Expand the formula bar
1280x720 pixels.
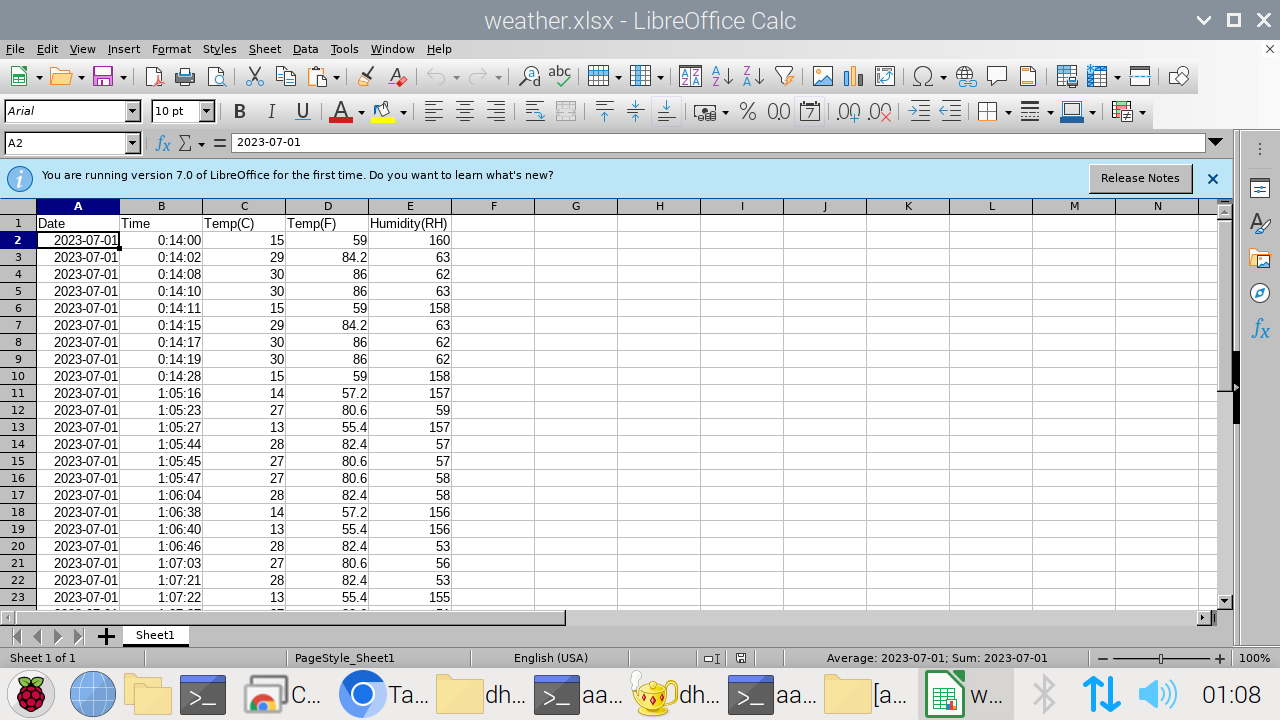coord(1216,143)
